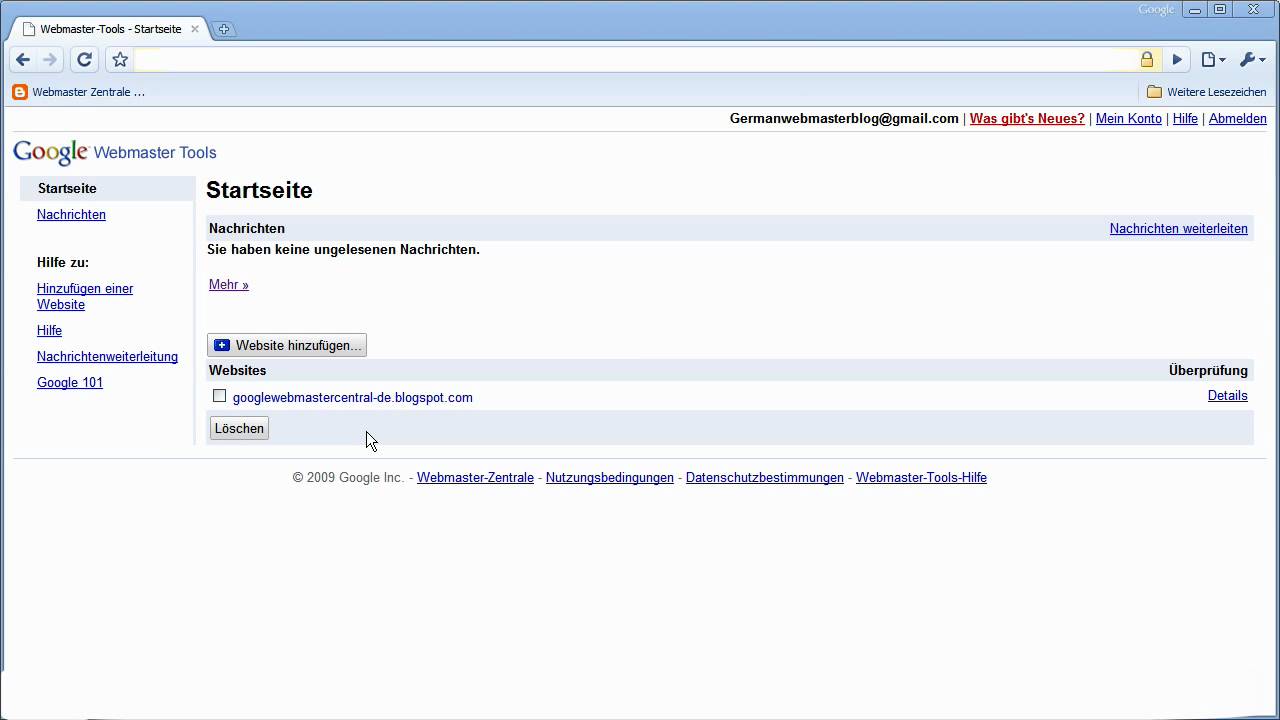
Task: Click the Website hinzufügen... button
Action: [x=287, y=345]
